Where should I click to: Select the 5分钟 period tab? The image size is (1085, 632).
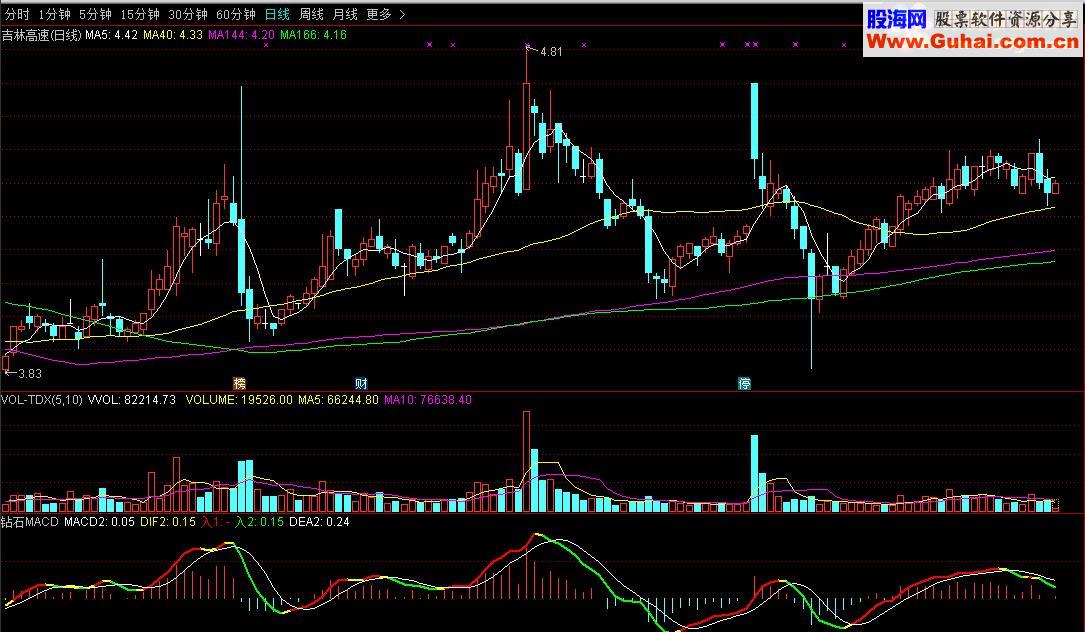point(95,14)
